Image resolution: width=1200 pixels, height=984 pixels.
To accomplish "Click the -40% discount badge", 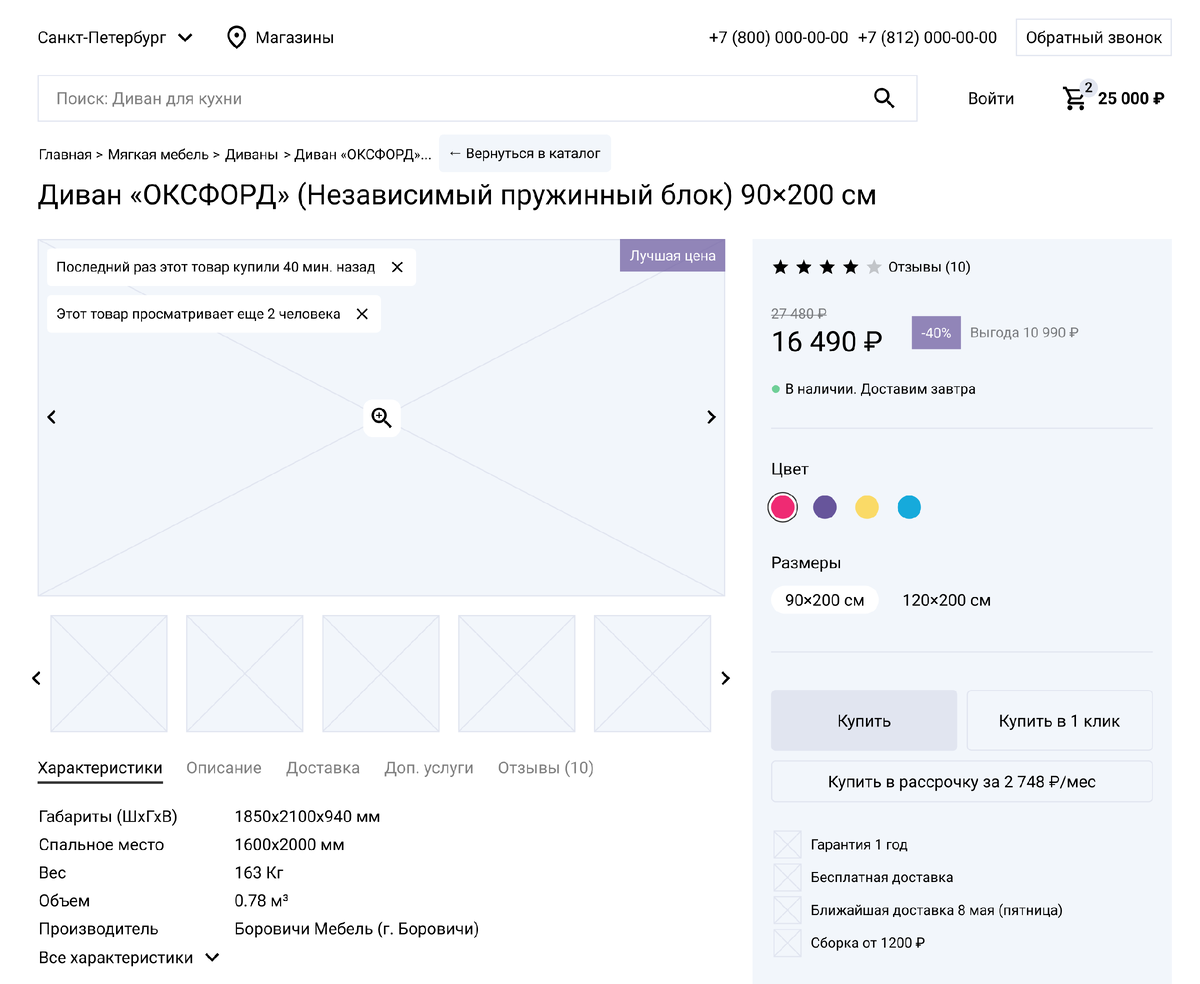I will click(x=936, y=333).
